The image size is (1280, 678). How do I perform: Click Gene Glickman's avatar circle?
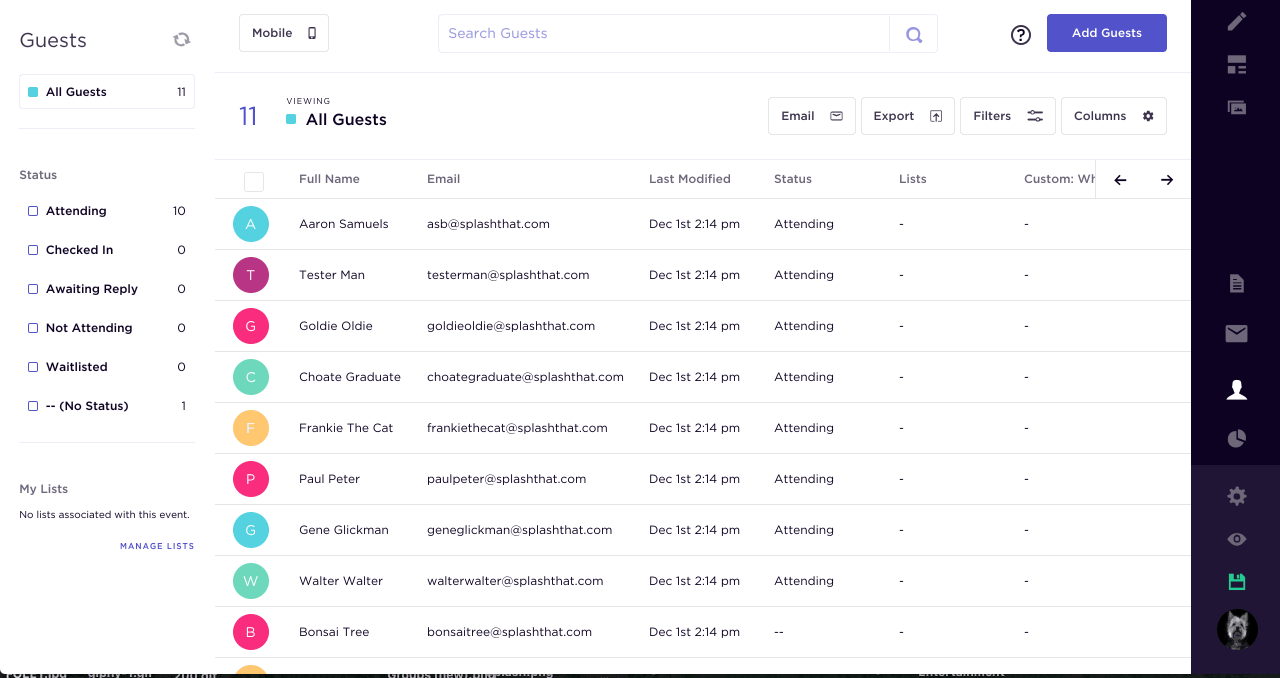pos(251,530)
